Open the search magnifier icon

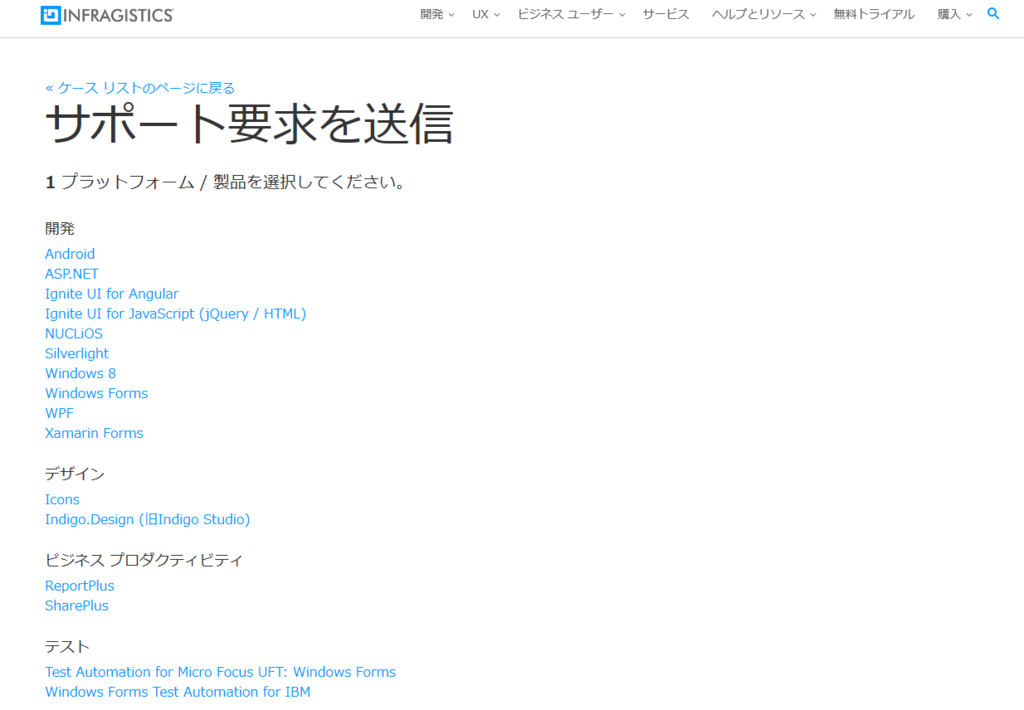pos(993,14)
